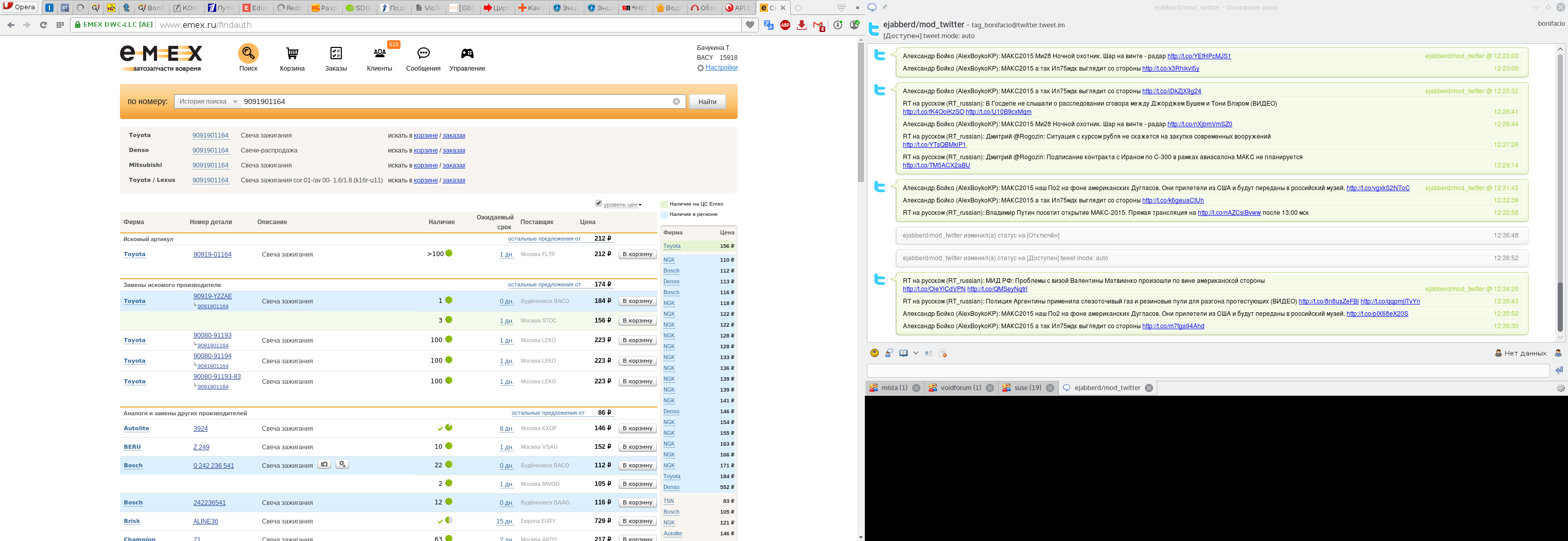Open the Настройки settings link

(721, 67)
